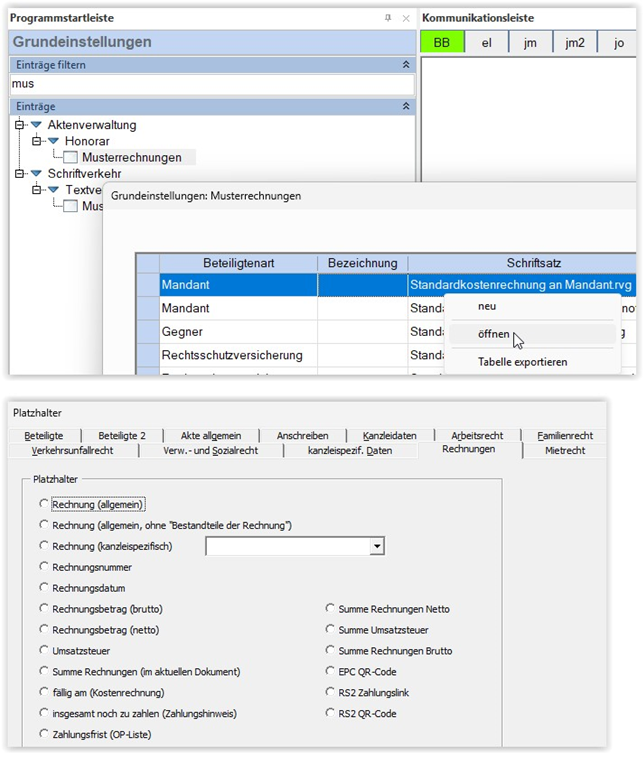The image size is (644, 759).
Task: Collapse the Honorar tree node
Action: click(x=36, y=141)
